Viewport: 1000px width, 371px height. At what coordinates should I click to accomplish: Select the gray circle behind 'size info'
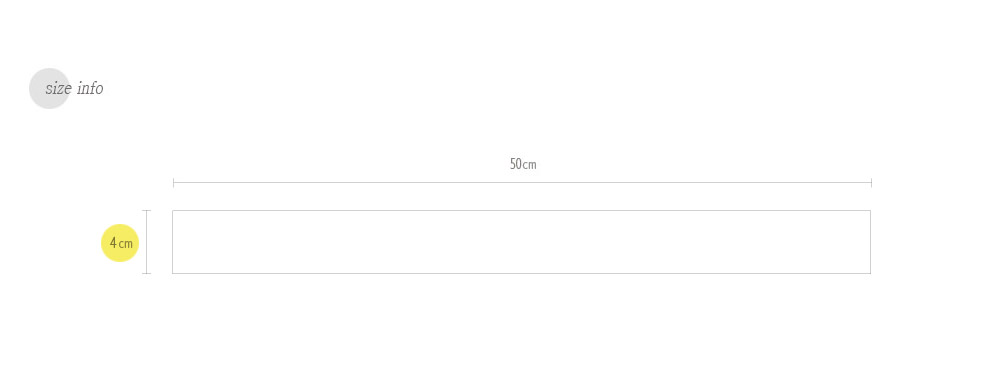tap(49, 89)
